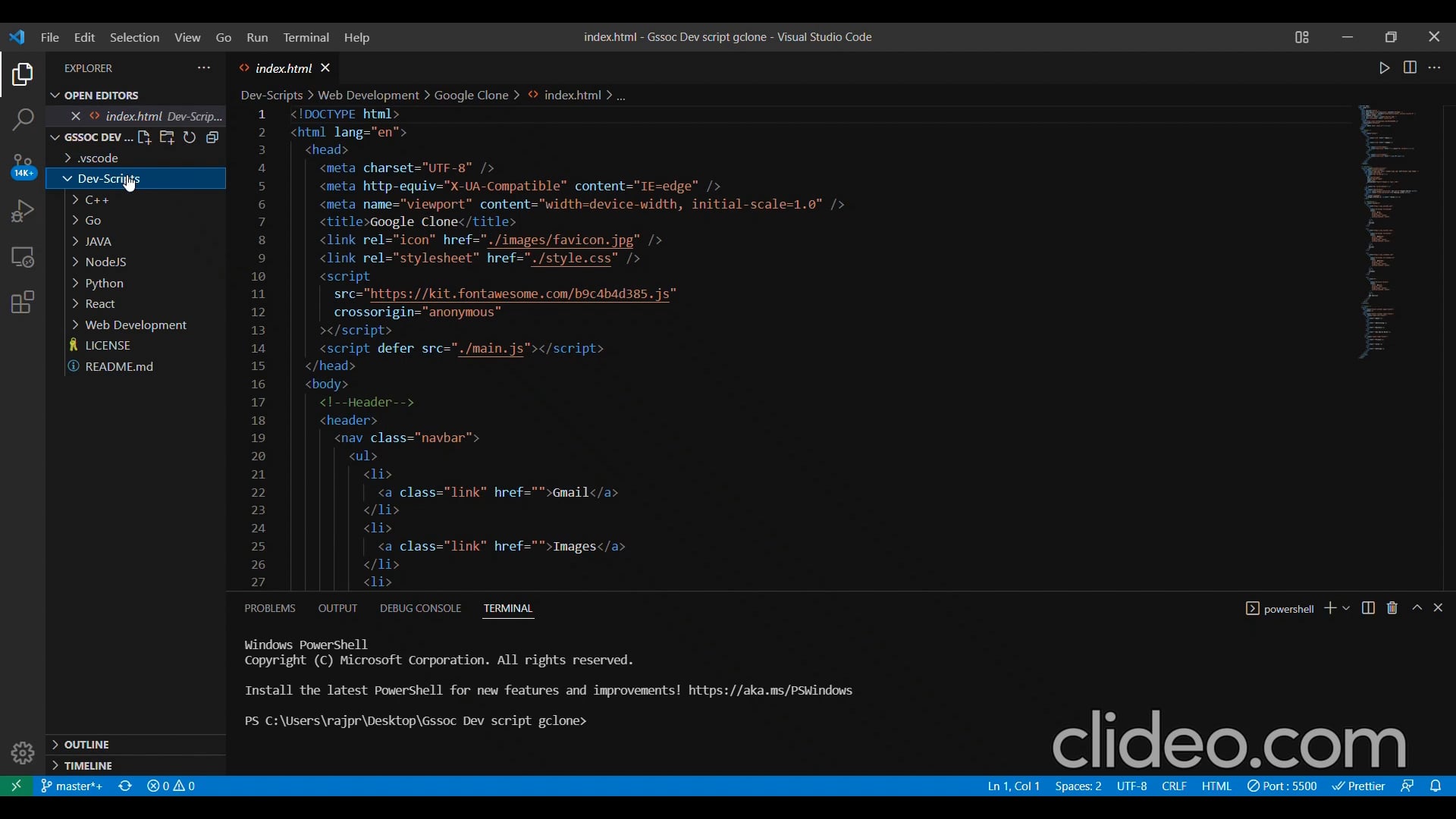Kill the active terminal with trash icon

coord(1392,608)
